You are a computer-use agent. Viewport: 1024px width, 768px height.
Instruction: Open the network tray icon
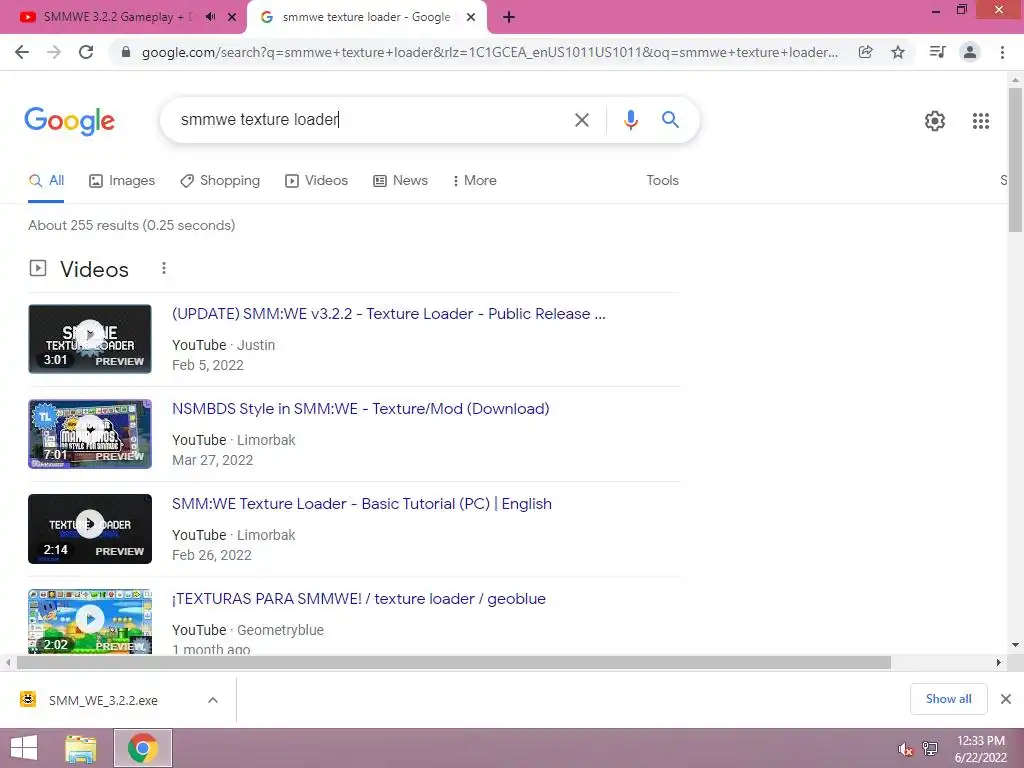[930, 749]
